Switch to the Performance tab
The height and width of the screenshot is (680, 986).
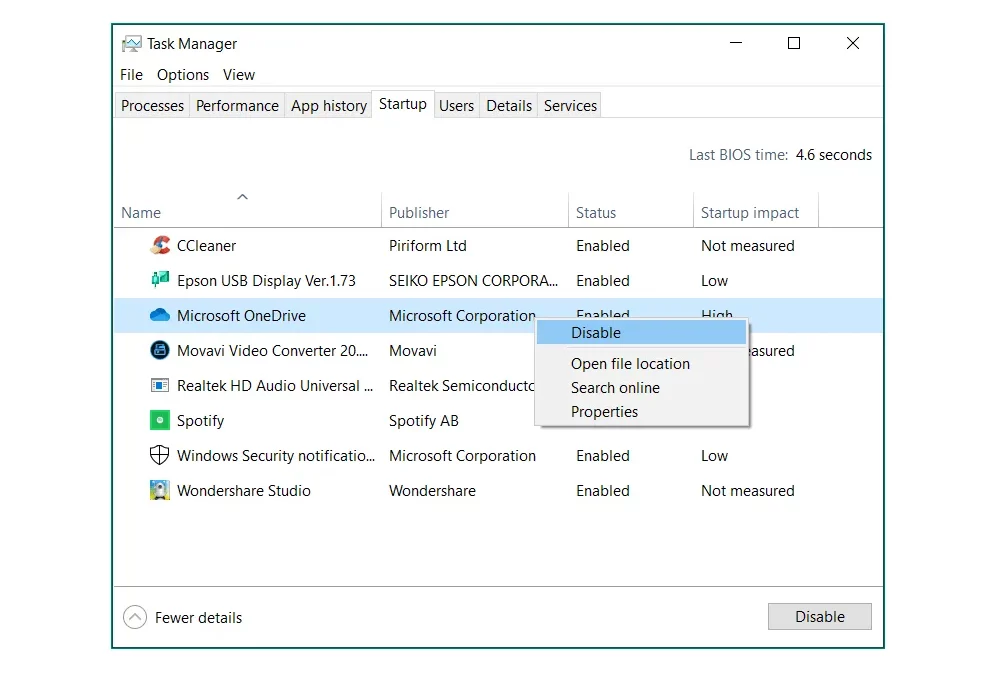(x=237, y=106)
